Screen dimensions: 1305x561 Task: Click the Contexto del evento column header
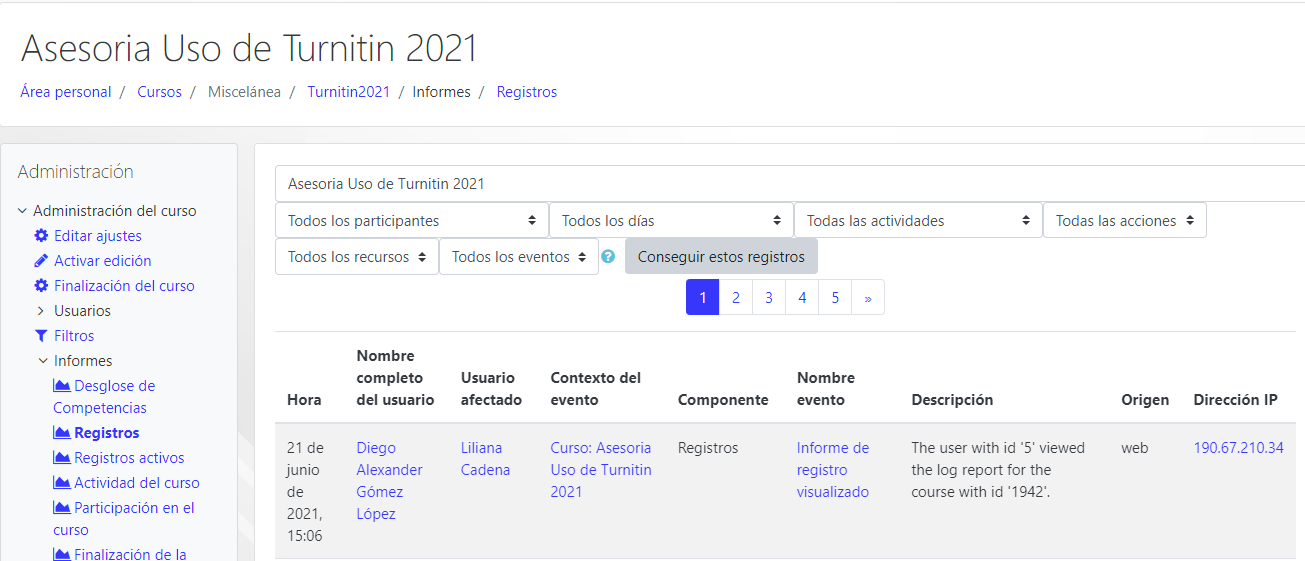[x=596, y=389]
